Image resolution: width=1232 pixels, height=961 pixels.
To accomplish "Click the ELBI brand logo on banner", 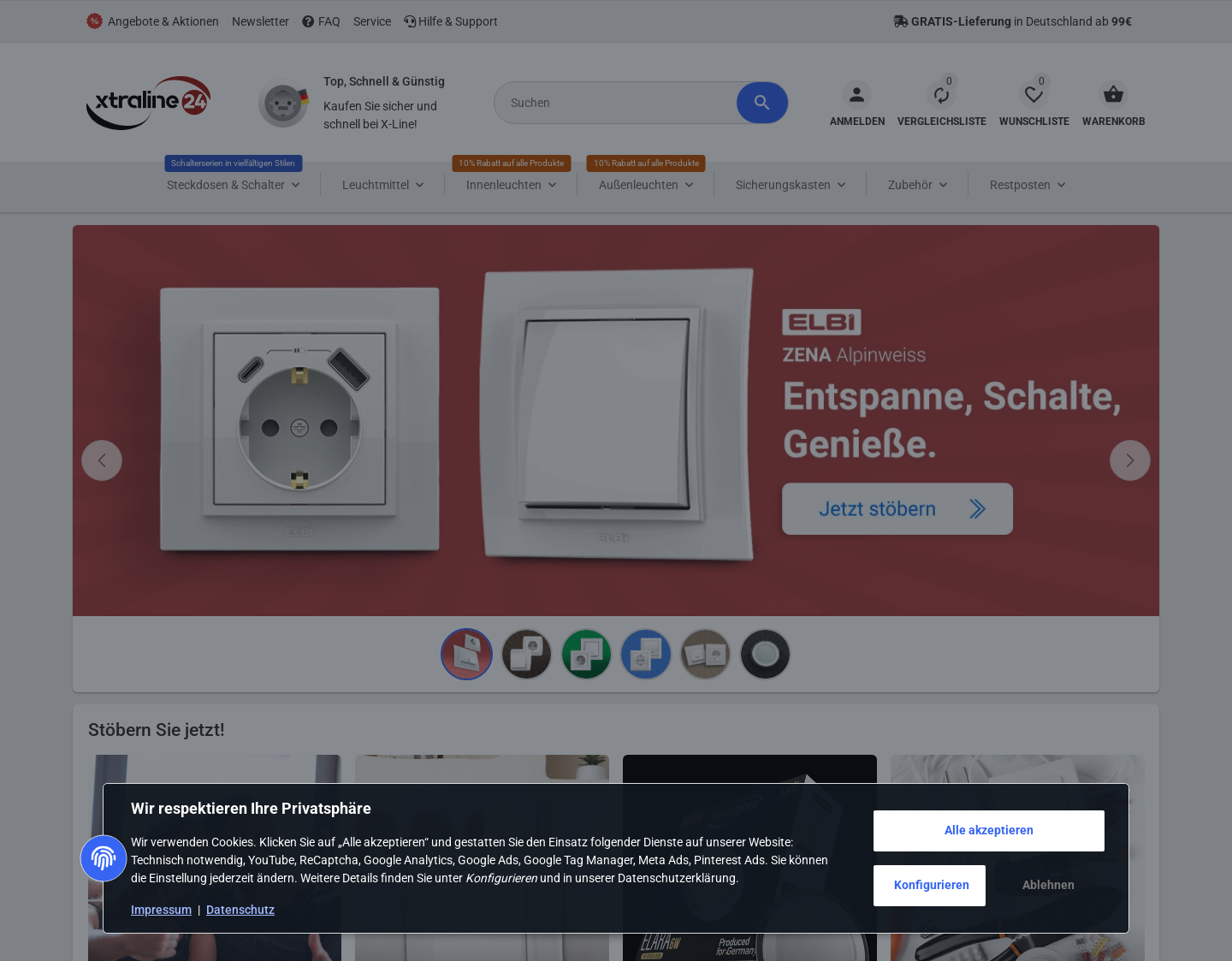I will point(821,322).
